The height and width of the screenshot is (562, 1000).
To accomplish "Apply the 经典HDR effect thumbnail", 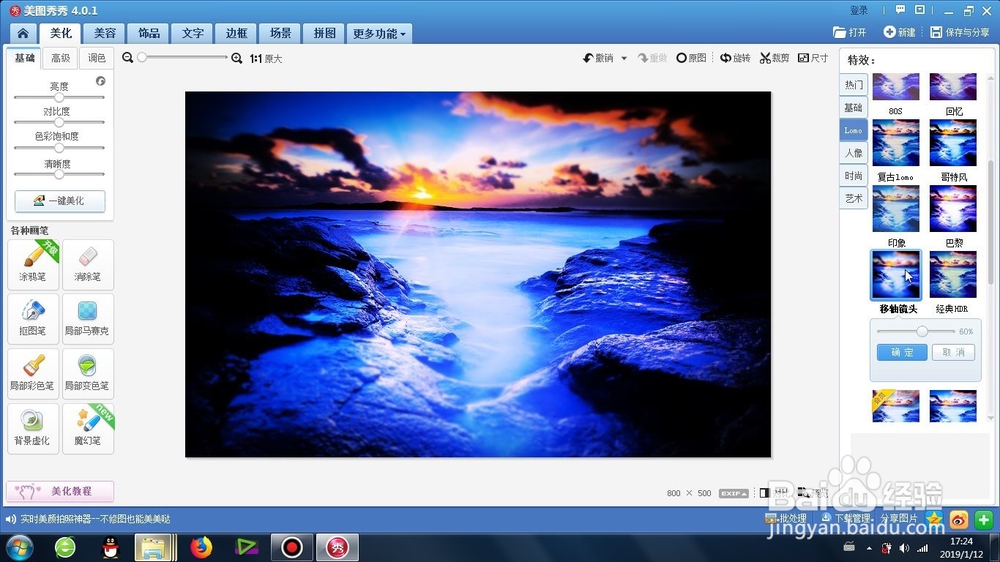I will pyautogui.click(x=953, y=274).
